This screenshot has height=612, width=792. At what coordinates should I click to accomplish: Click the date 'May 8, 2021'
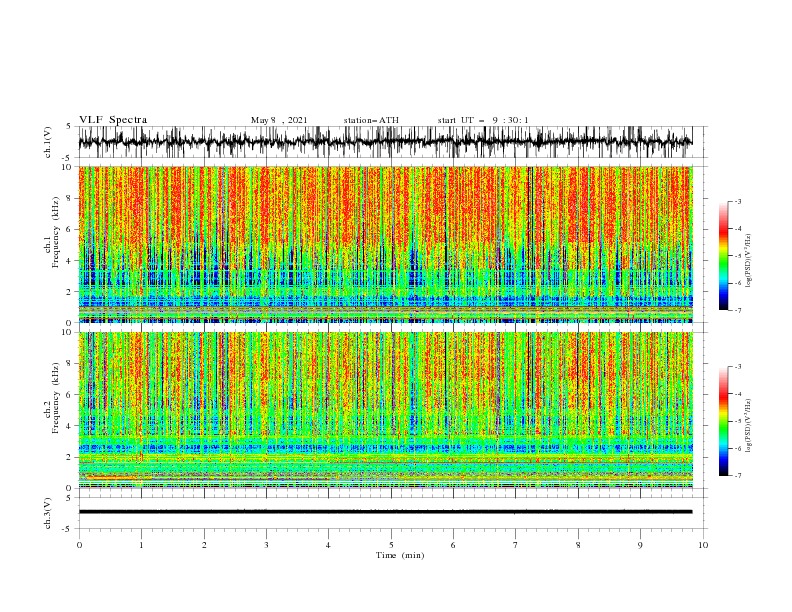click(279, 120)
